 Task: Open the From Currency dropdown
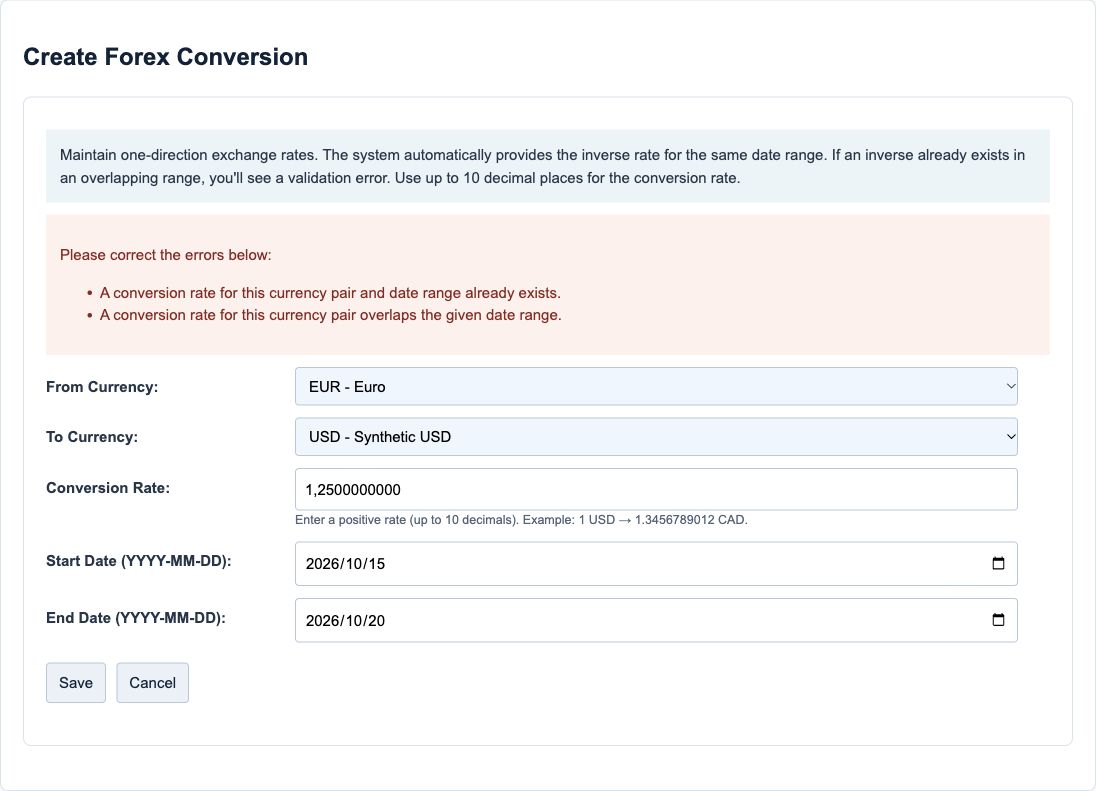click(x=656, y=386)
